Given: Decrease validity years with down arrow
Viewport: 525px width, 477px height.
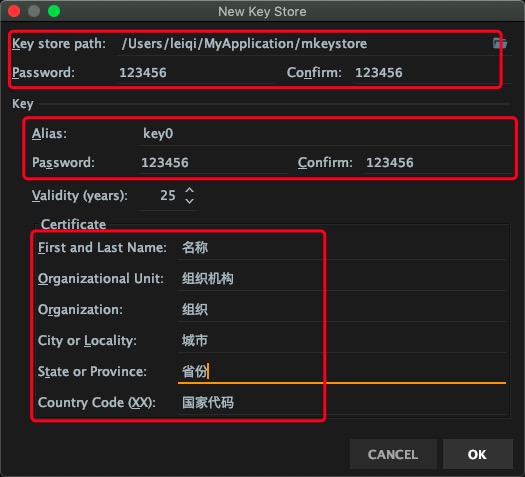Looking at the screenshot, I should (190, 201).
